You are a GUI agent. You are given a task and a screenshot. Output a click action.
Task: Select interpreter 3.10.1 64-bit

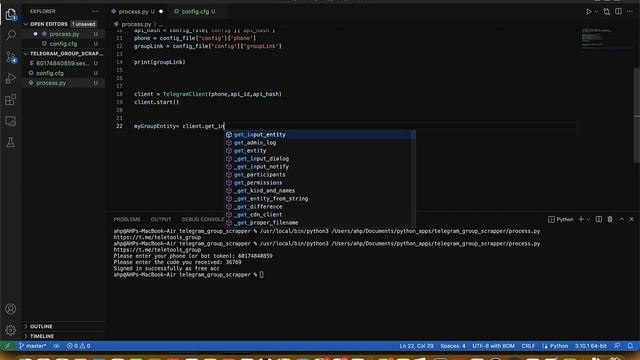[x=591, y=346]
